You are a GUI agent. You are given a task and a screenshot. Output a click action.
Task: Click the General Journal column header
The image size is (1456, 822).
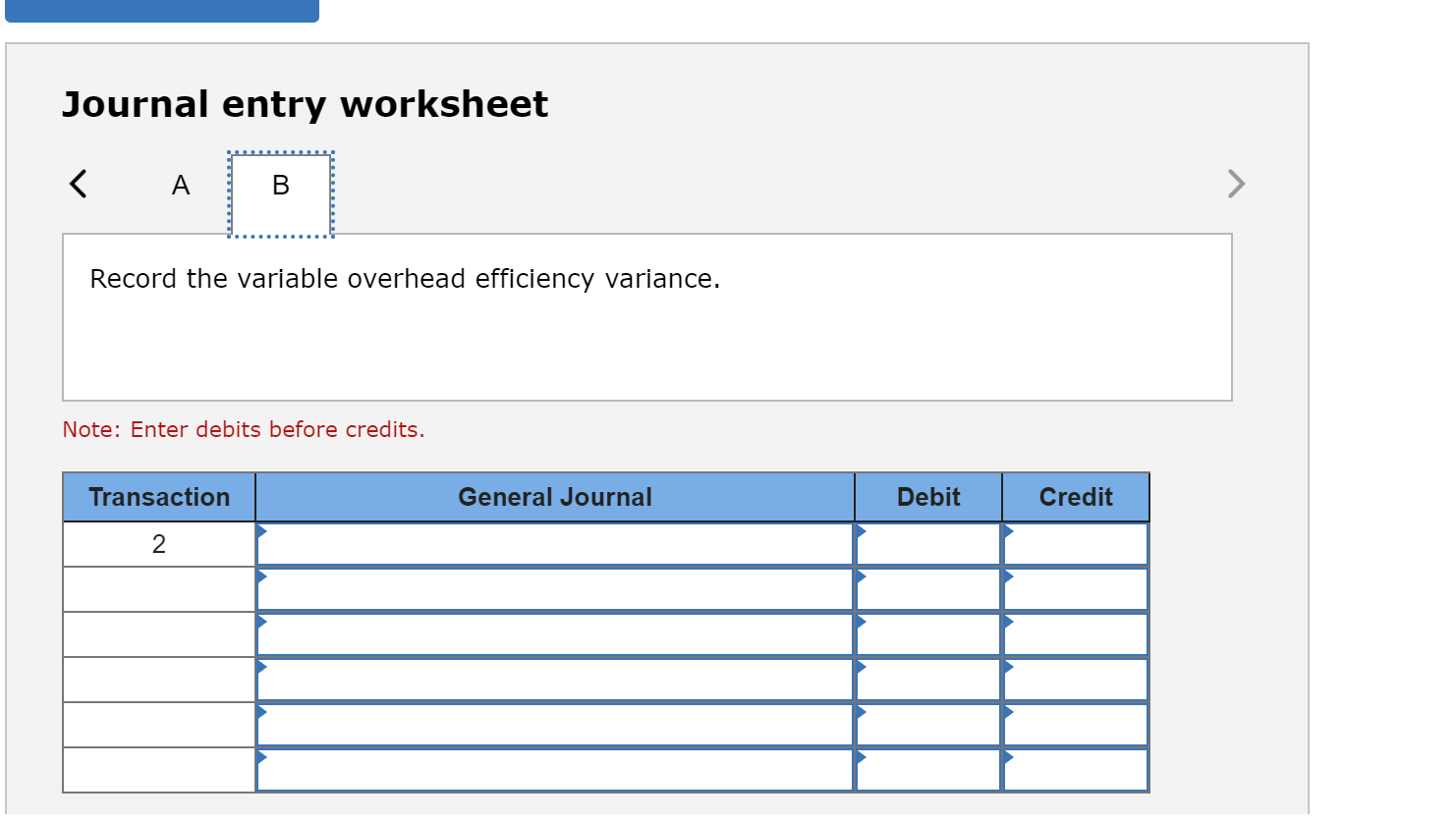tap(555, 497)
